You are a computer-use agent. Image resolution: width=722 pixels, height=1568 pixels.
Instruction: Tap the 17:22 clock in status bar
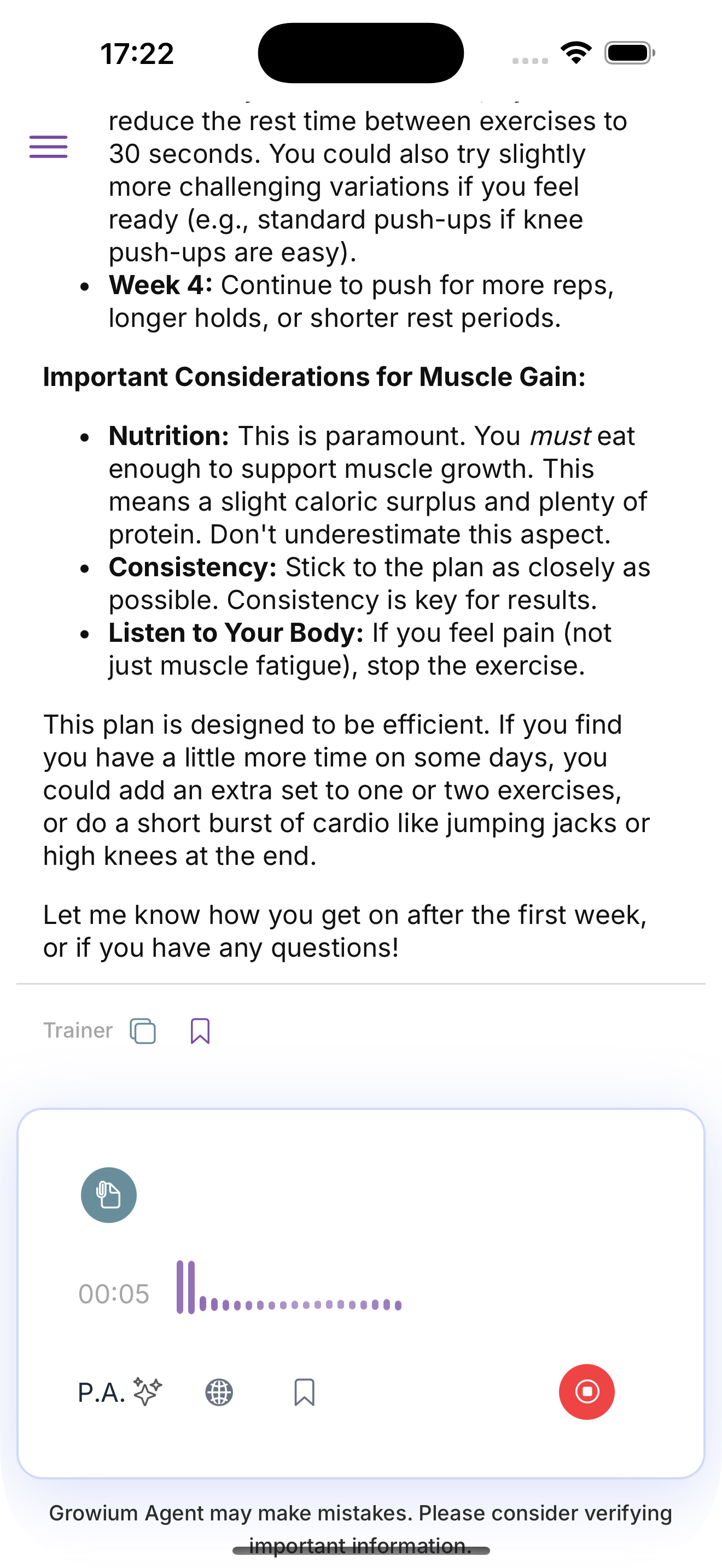pyautogui.click(x=137, y=54)
